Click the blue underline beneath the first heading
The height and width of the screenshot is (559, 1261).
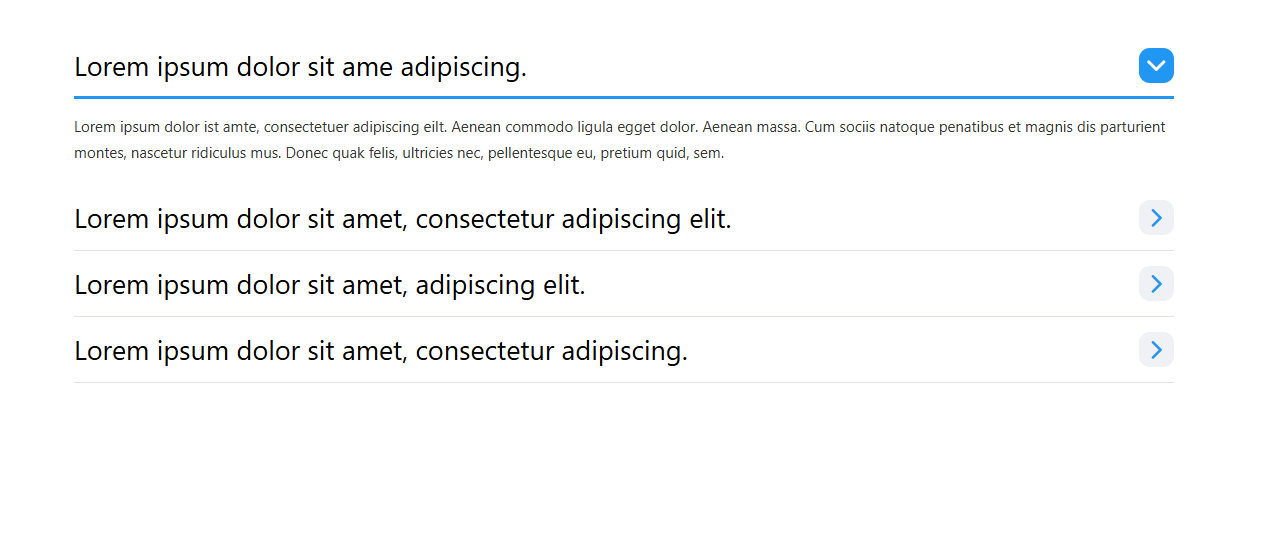[x=624, y=97]
